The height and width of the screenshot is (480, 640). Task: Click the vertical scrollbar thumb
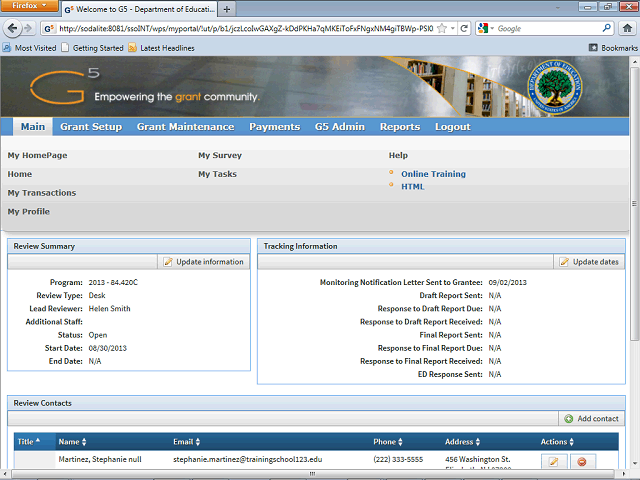point(634,203)
